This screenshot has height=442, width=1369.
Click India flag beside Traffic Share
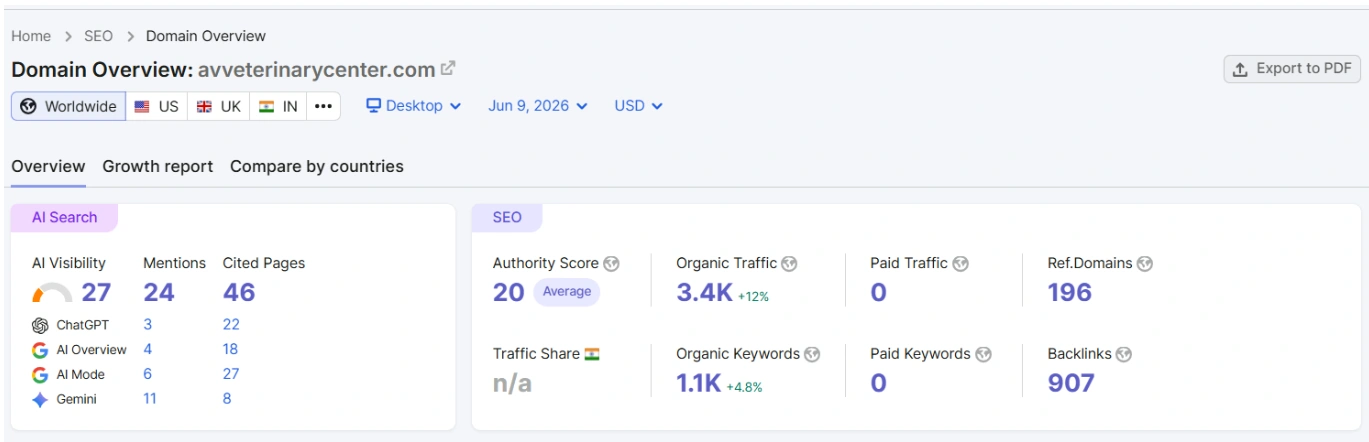point(592,354)
